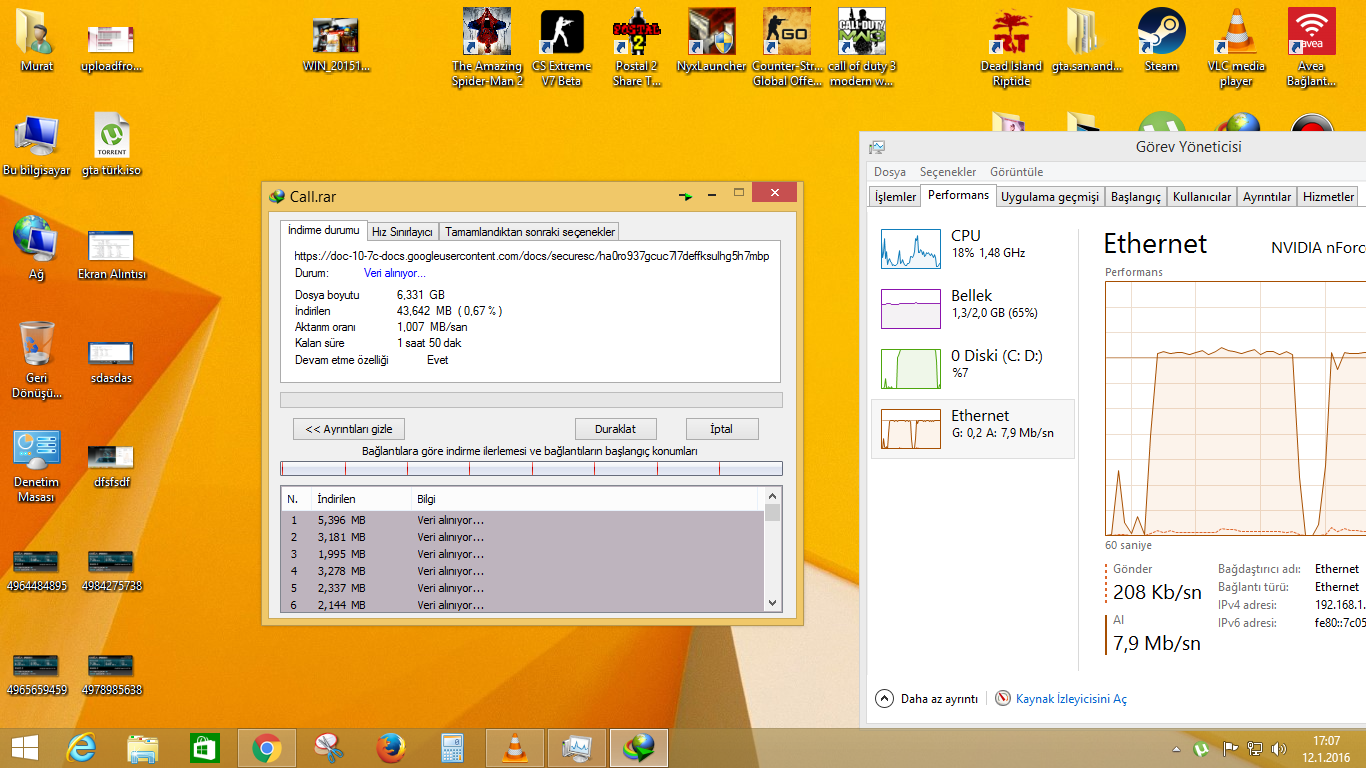Collapse with Daha az ayrıntı
The height and width of the screenshot is (768, 1366).
[x=927, y=699]
